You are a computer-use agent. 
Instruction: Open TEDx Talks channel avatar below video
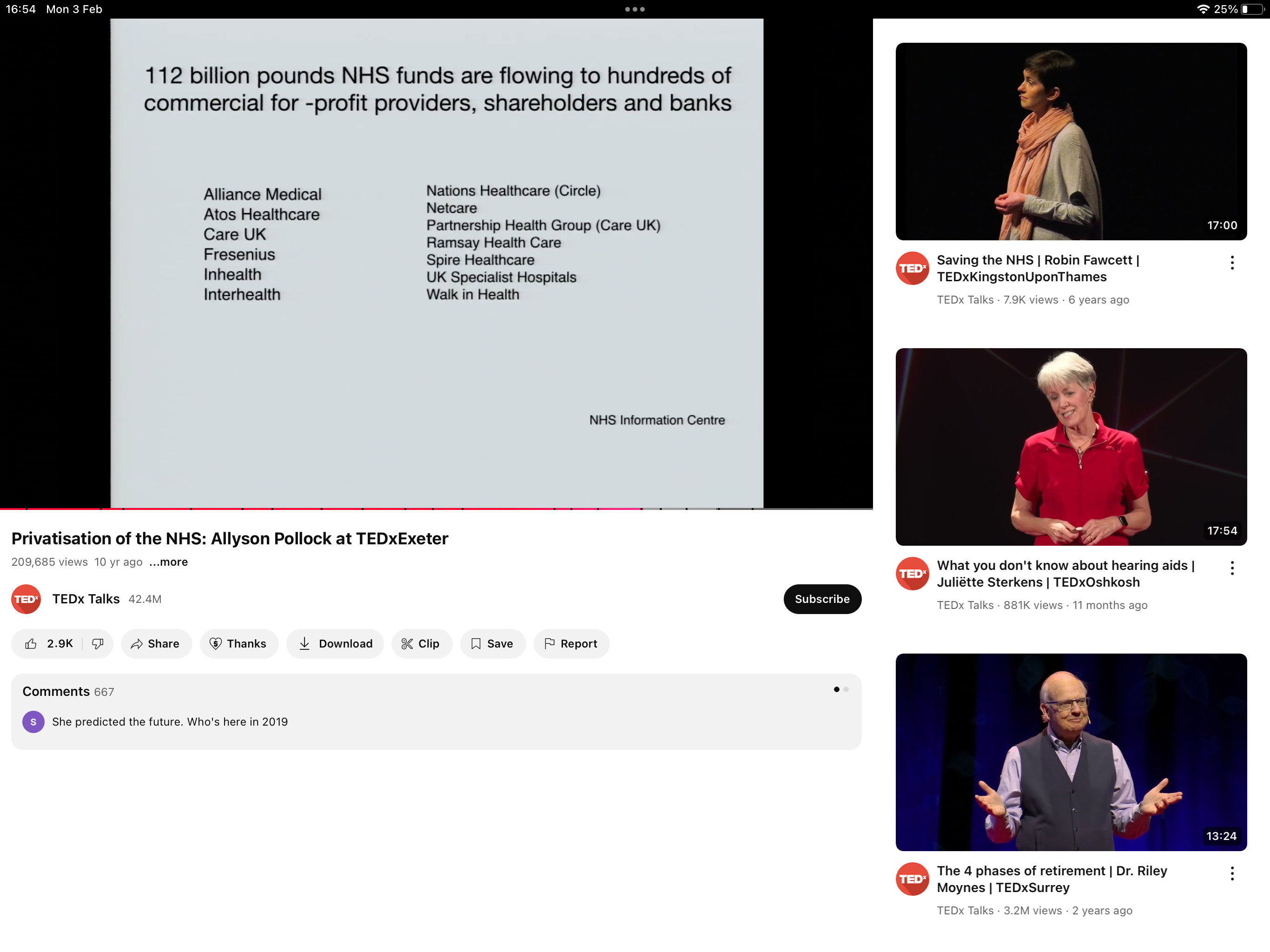pyautogui.click(x=26, y=599)
